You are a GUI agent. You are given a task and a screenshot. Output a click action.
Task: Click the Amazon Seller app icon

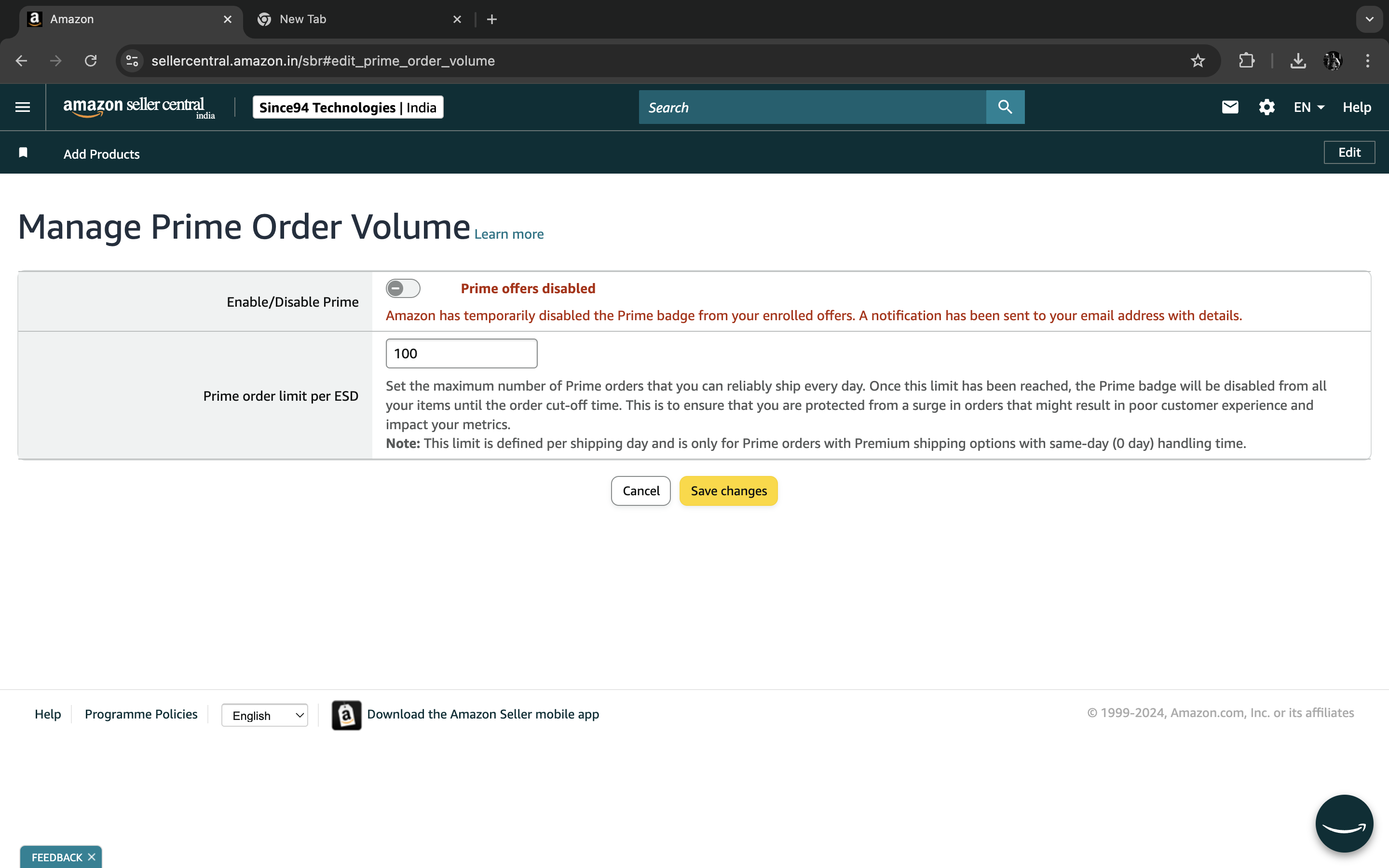click(x=346, y=715)
